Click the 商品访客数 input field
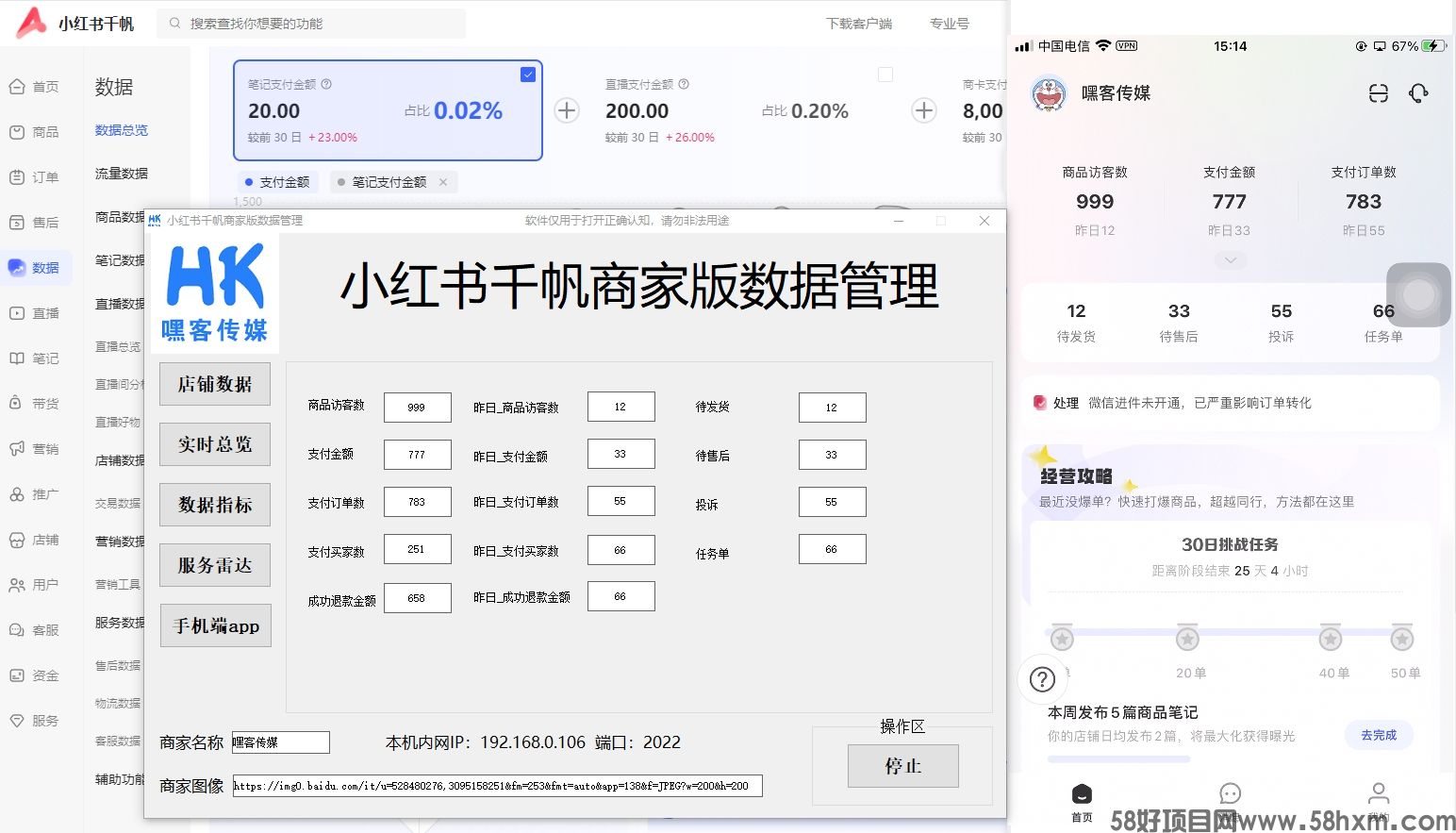The image size is (1456, 833). point(418,408)
